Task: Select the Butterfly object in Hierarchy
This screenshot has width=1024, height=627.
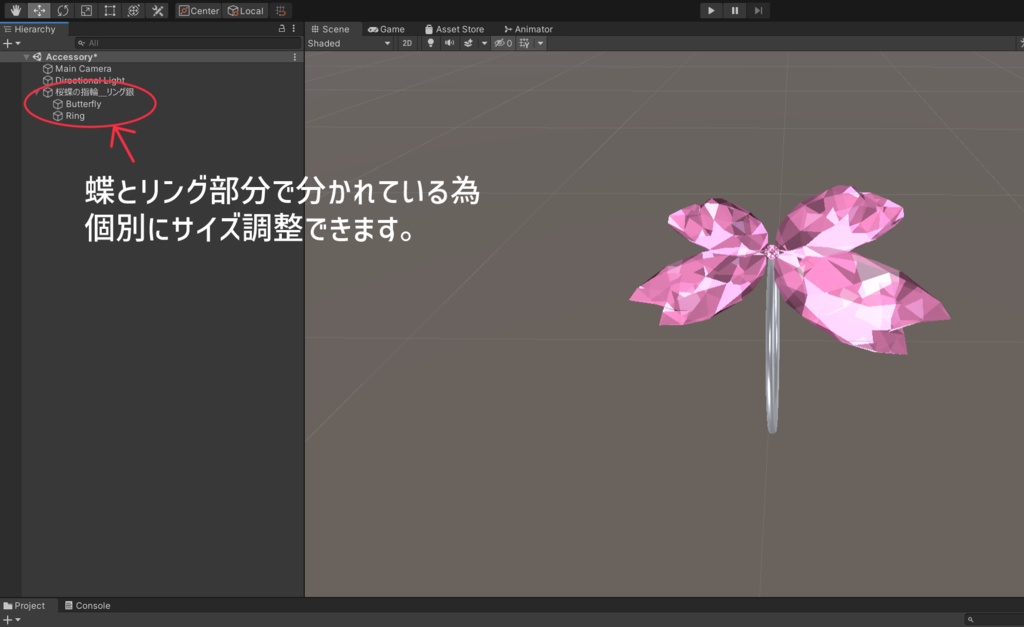Action: 82,103
